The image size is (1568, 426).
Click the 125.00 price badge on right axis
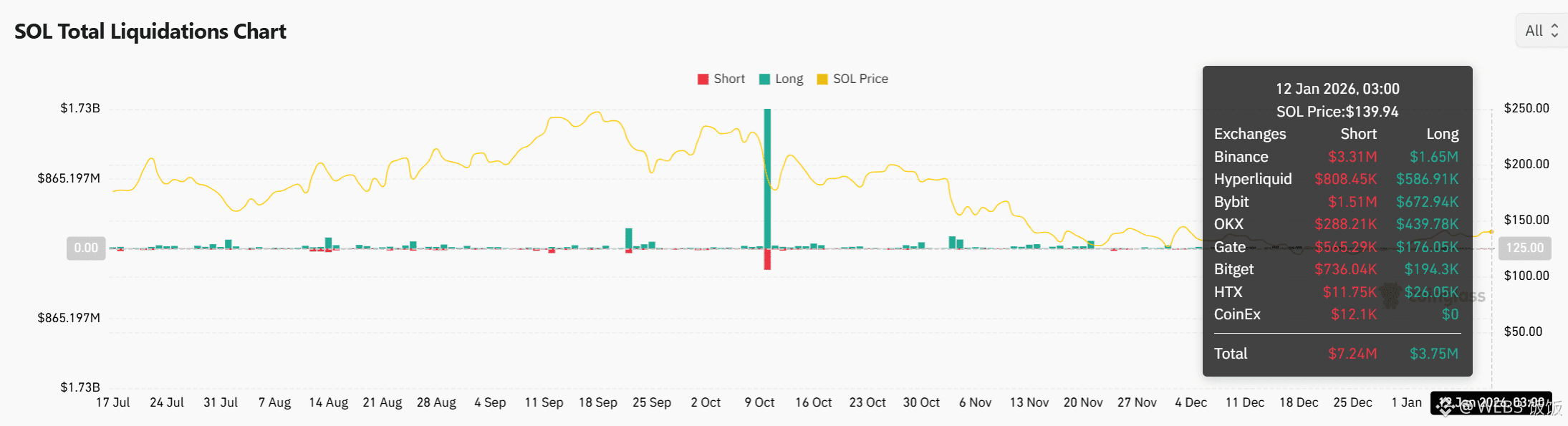click(1524, 248)
